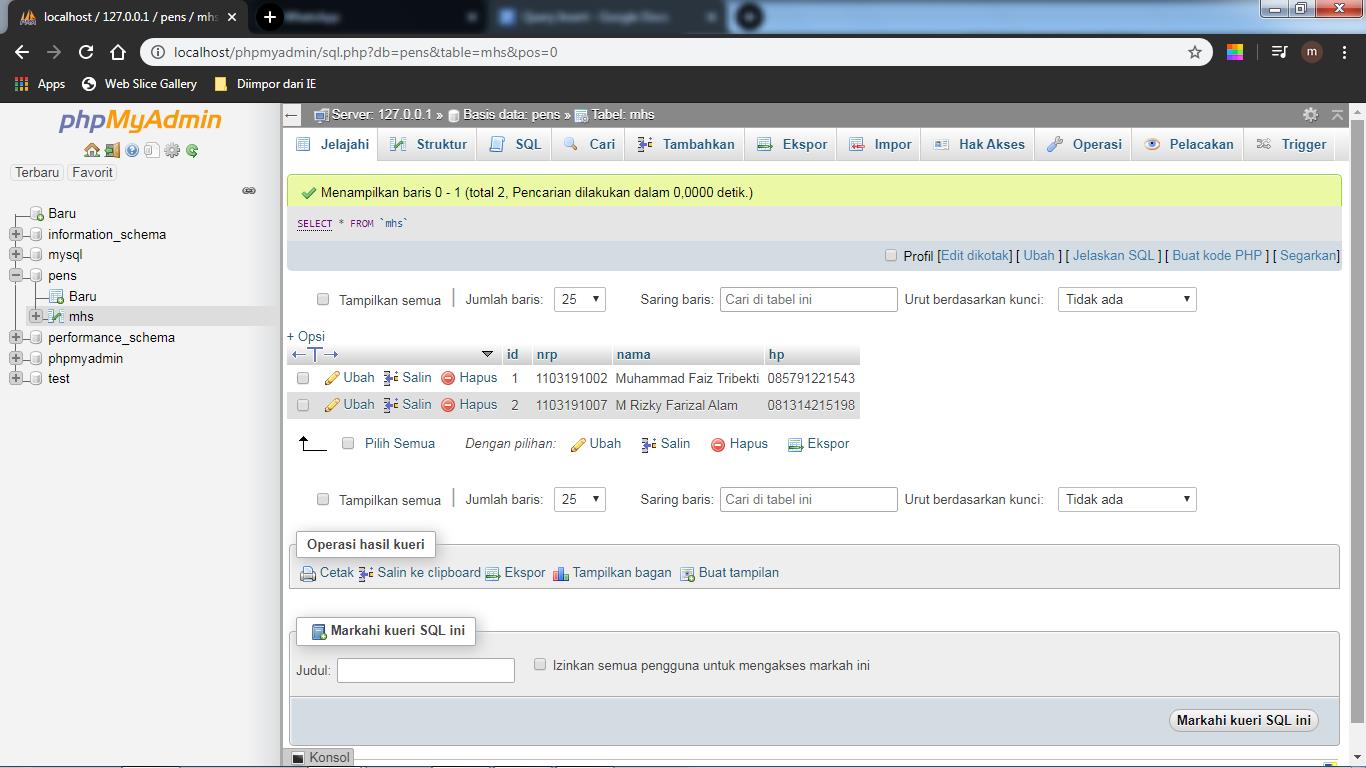Screen dimensions: 1366x768
Task: Click the Cetak printer icon
Action: point(308,574)
